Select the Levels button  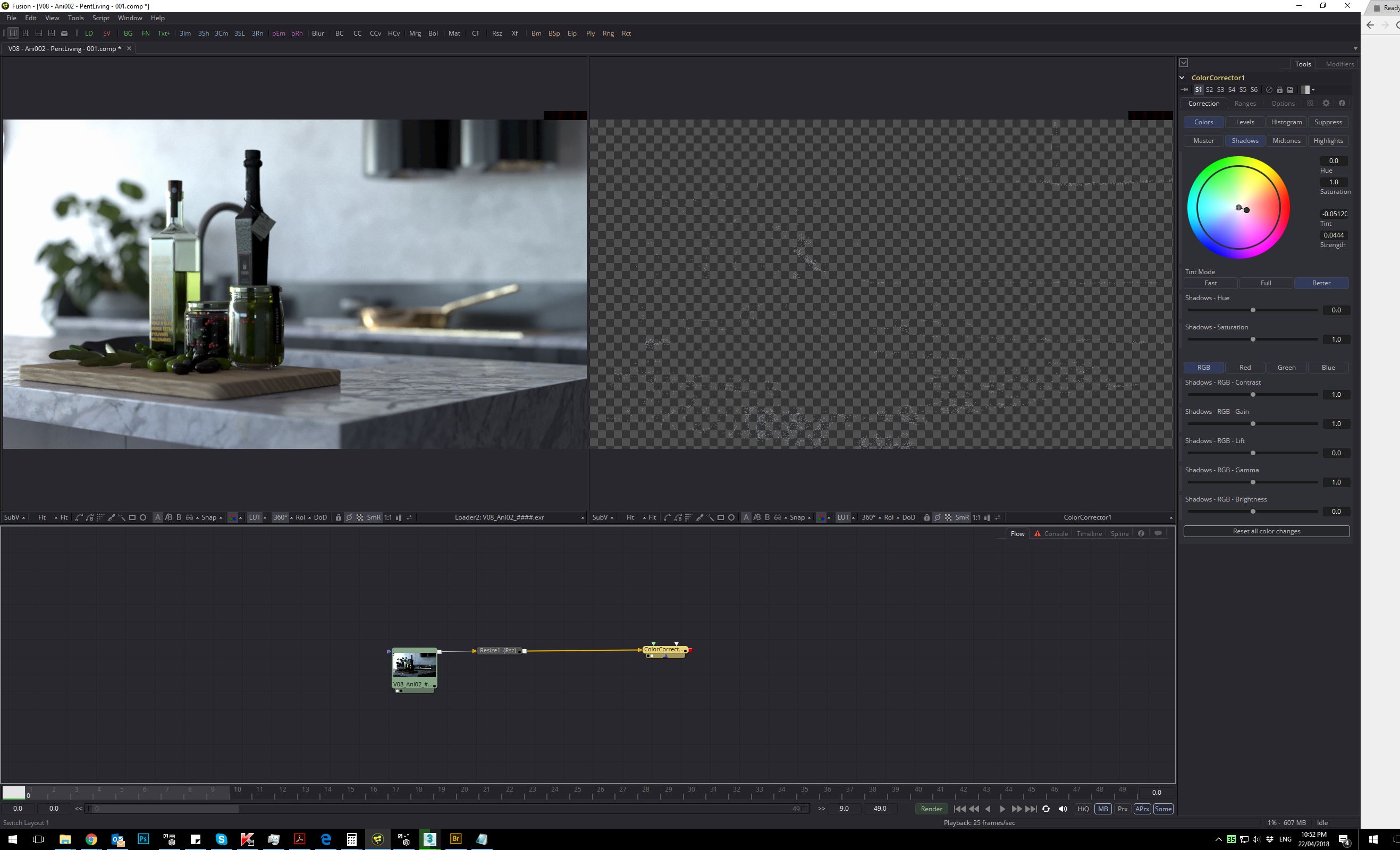tap(1245, 122)
